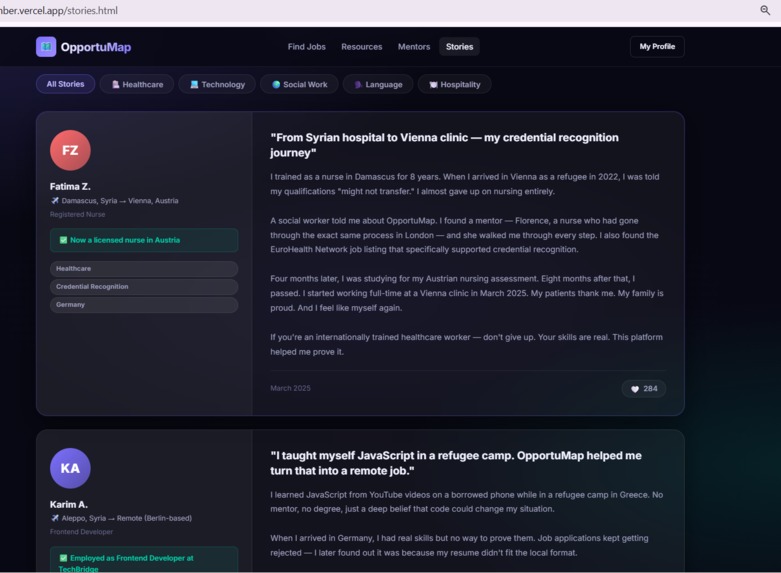This screenshot has width=781, height=573.
Task: Click the check icon on Employed as Frontend Developer badge
Action: 63,558
